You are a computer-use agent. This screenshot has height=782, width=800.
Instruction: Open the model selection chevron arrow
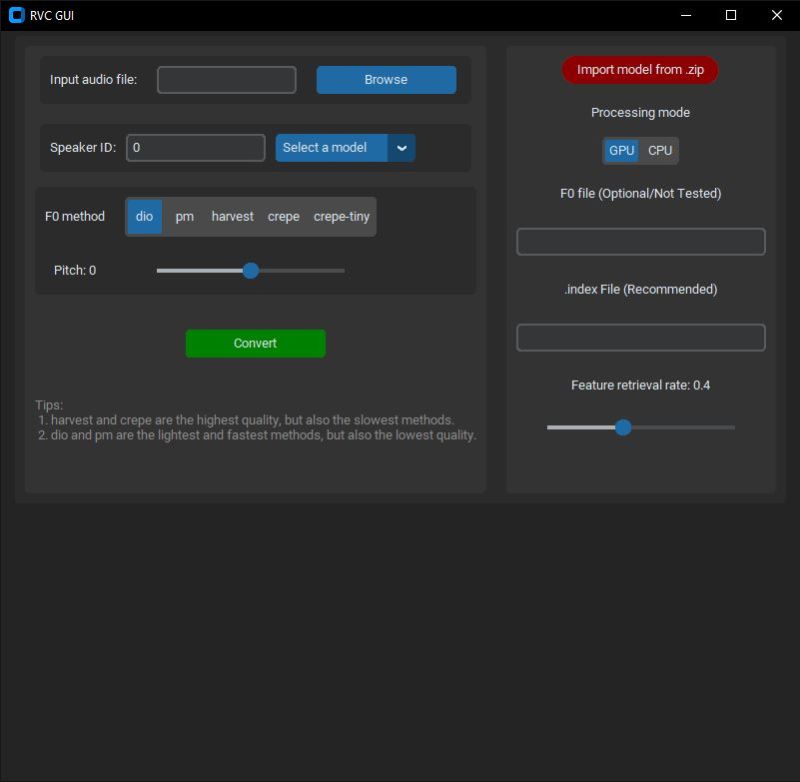point(401,147)
